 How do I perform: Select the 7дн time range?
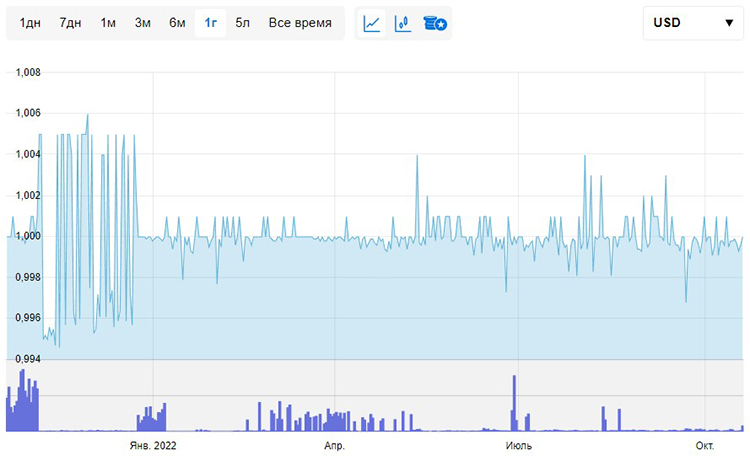point(70,23)
